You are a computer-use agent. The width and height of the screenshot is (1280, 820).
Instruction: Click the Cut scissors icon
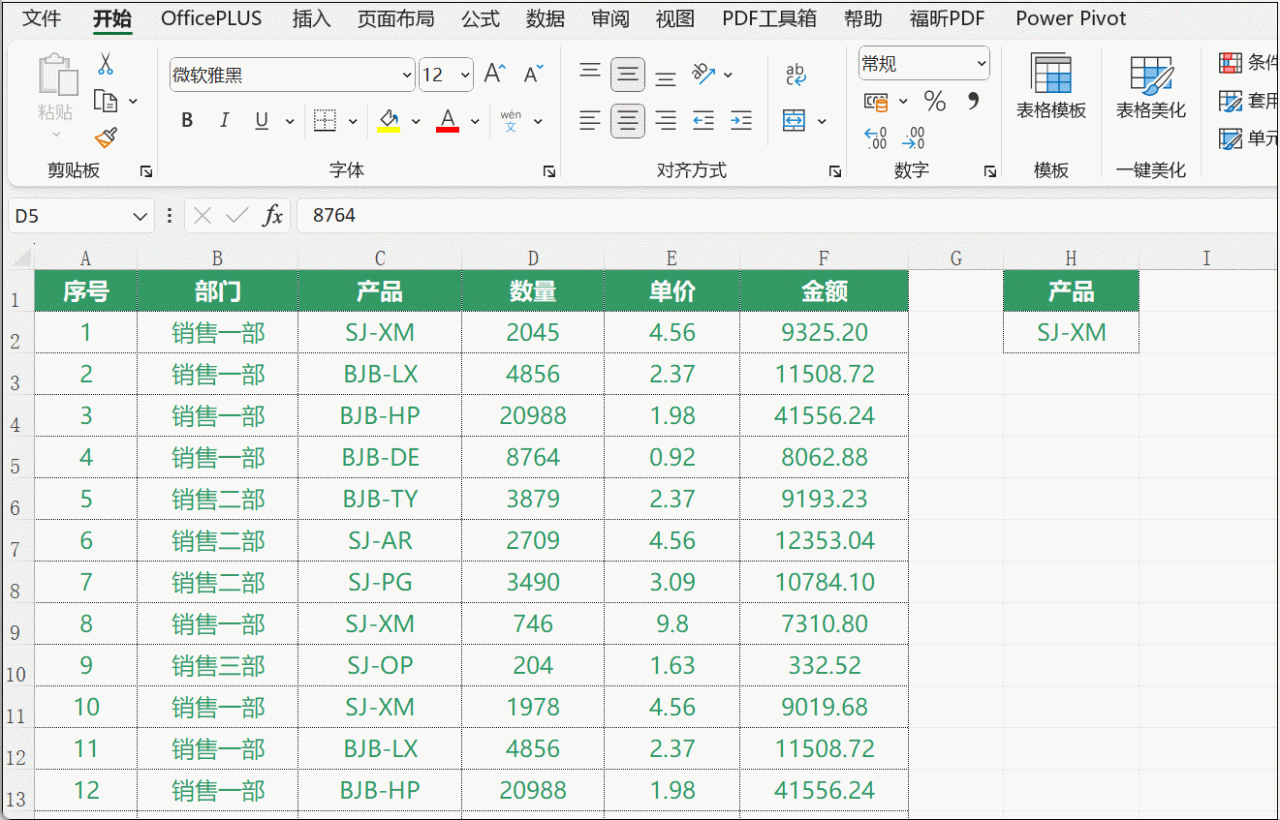105,65
